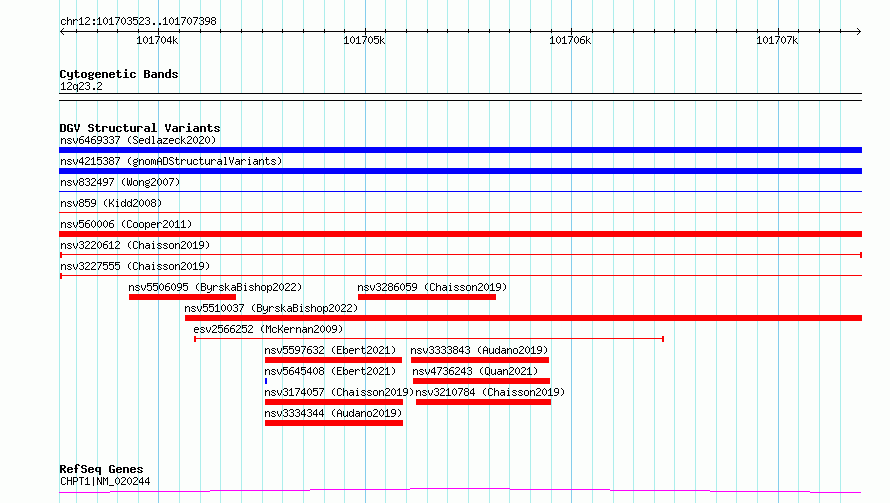Open variant nsv3210784 (Chaisson2019) label

coord(490,392)
